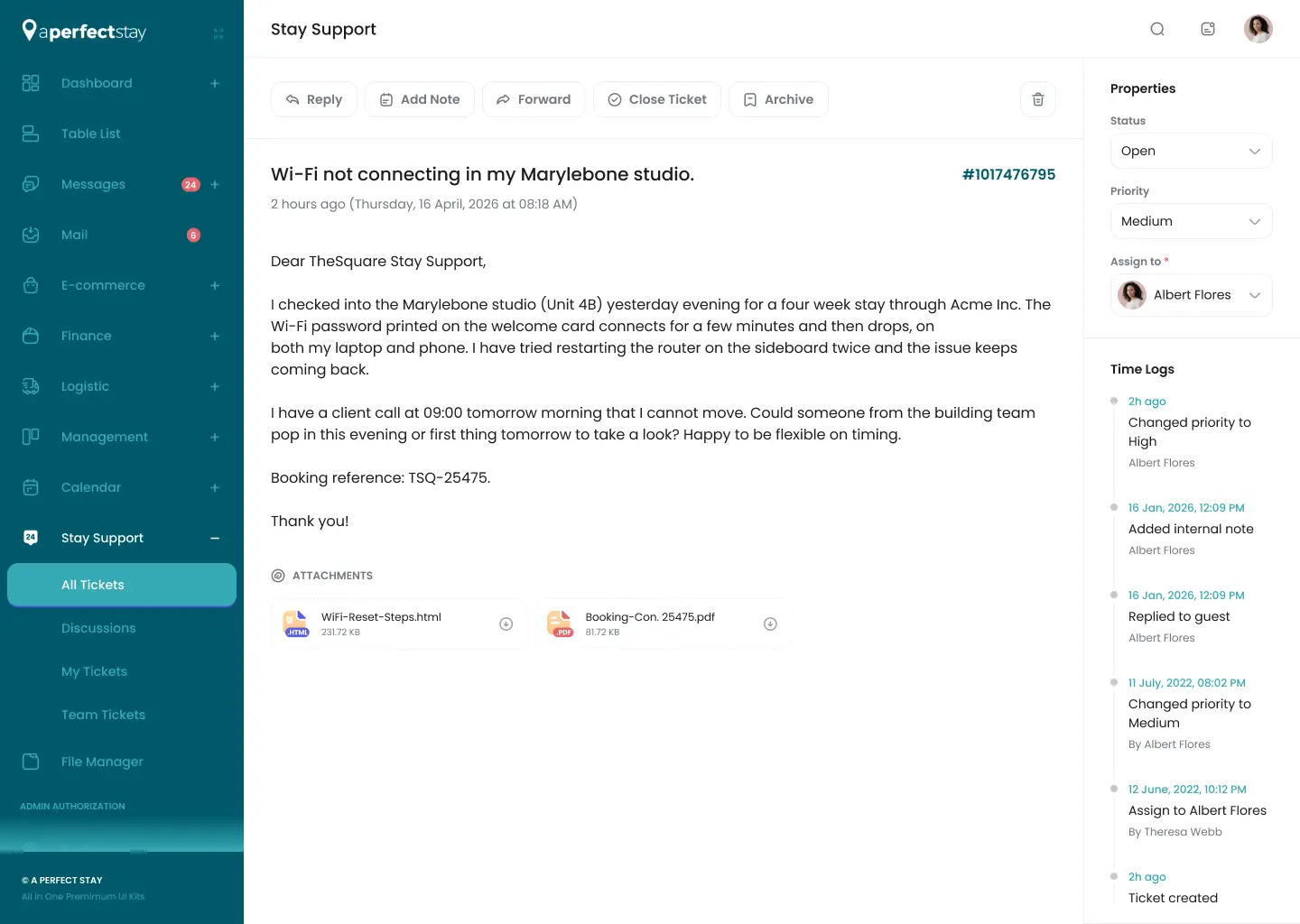Click the Add Note button
This screenshot has width=1300, height=924.
tap(420, 99)
